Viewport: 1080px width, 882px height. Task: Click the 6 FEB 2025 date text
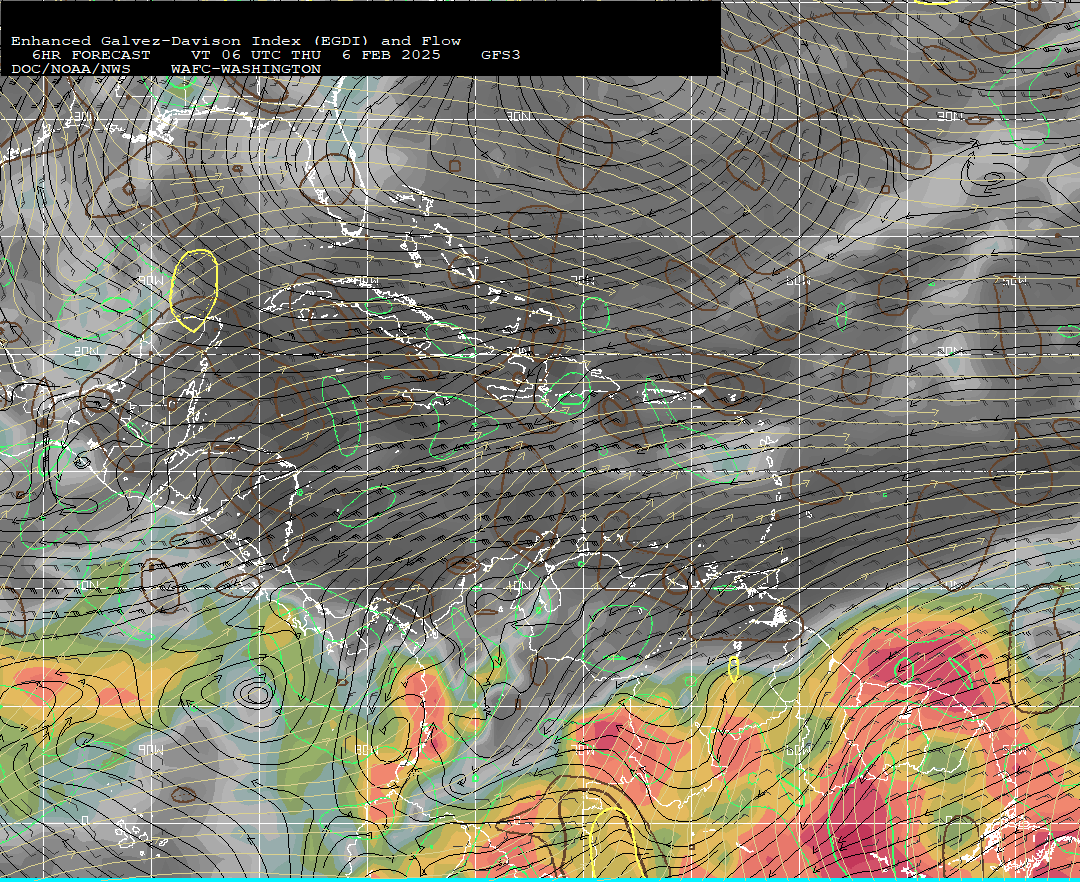click(391, 55)
